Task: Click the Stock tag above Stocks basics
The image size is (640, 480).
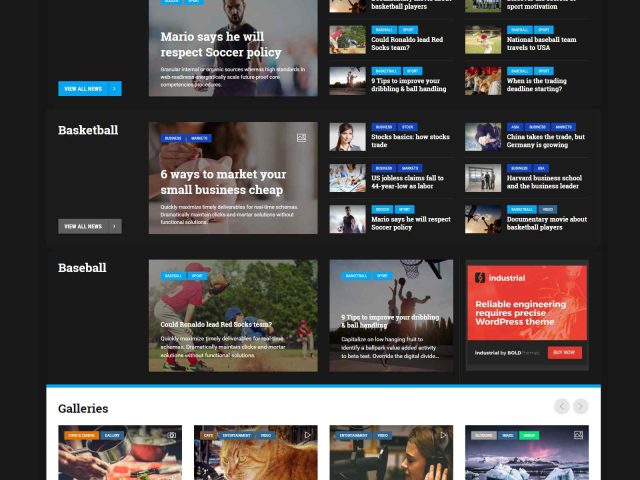Action: pos(407,127)
